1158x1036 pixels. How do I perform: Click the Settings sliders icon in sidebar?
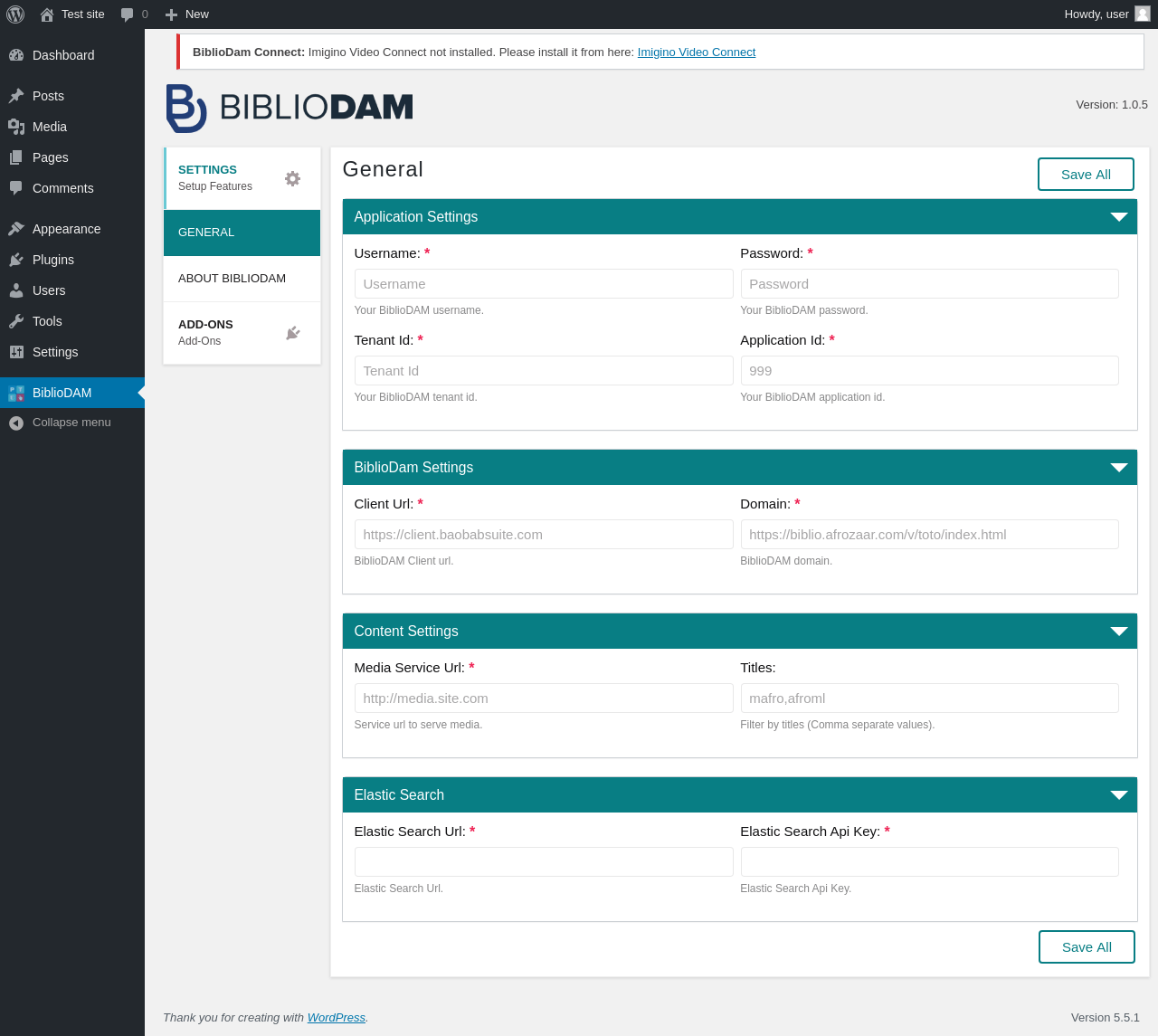16,352
